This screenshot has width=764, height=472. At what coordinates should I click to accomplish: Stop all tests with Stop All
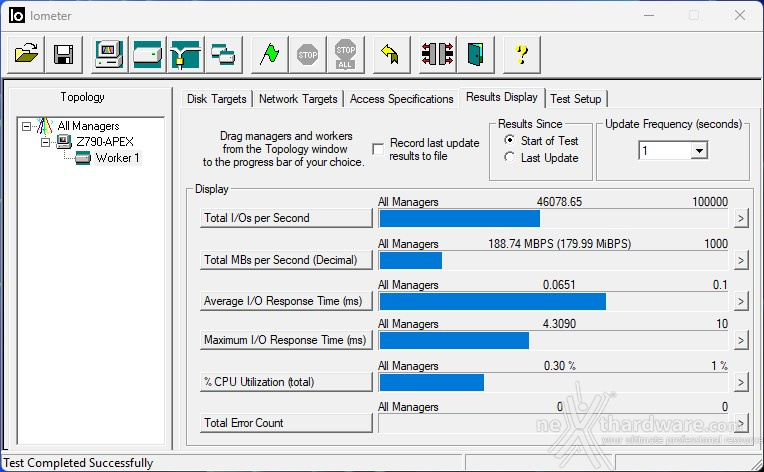345,54
